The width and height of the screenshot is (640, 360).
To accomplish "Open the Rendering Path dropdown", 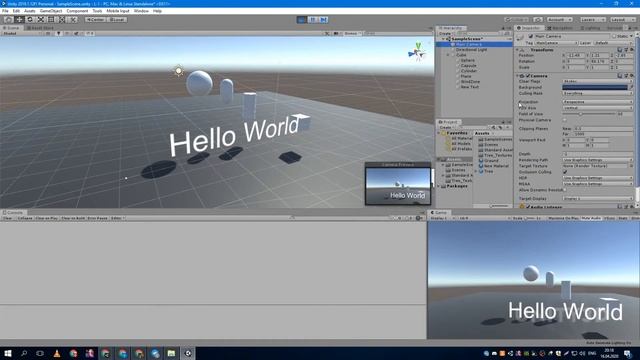I will coord(598,160).
